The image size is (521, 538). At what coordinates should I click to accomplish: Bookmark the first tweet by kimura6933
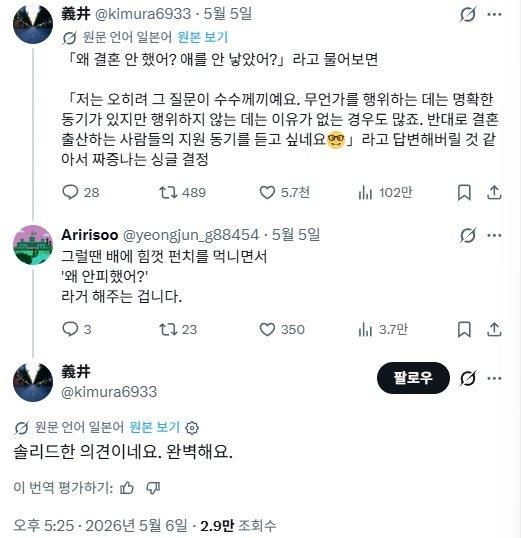(464, 192)
